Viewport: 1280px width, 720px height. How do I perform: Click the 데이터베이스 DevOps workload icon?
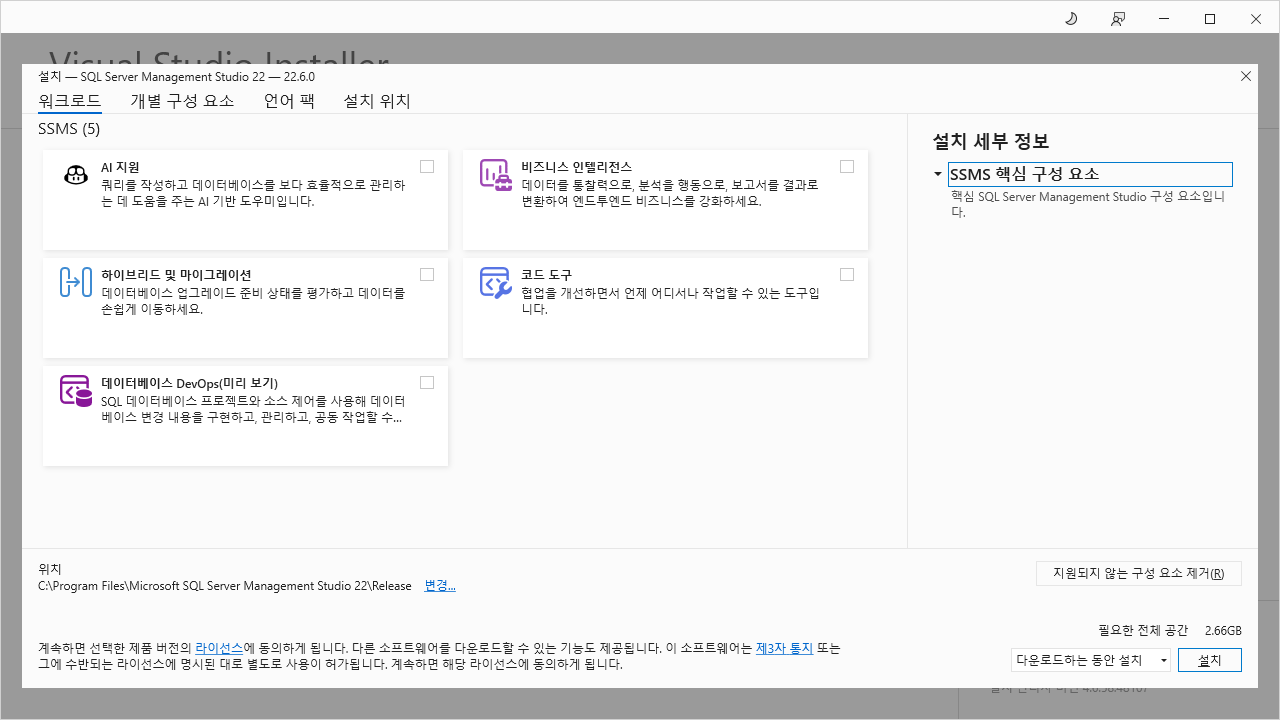coord(76,391)
